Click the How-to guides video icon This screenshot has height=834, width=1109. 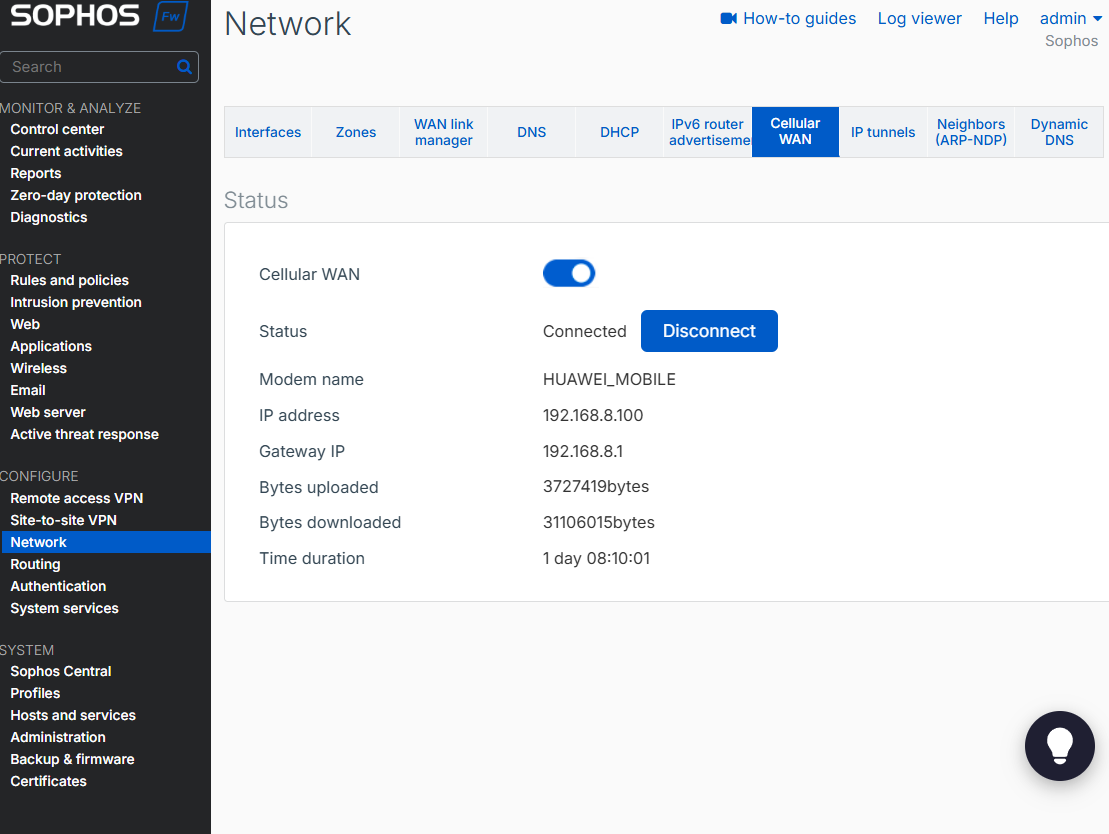pos(728,19)
